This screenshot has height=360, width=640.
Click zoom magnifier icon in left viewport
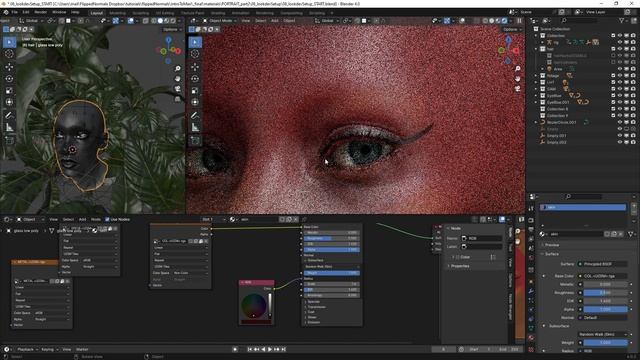point(178,68)
